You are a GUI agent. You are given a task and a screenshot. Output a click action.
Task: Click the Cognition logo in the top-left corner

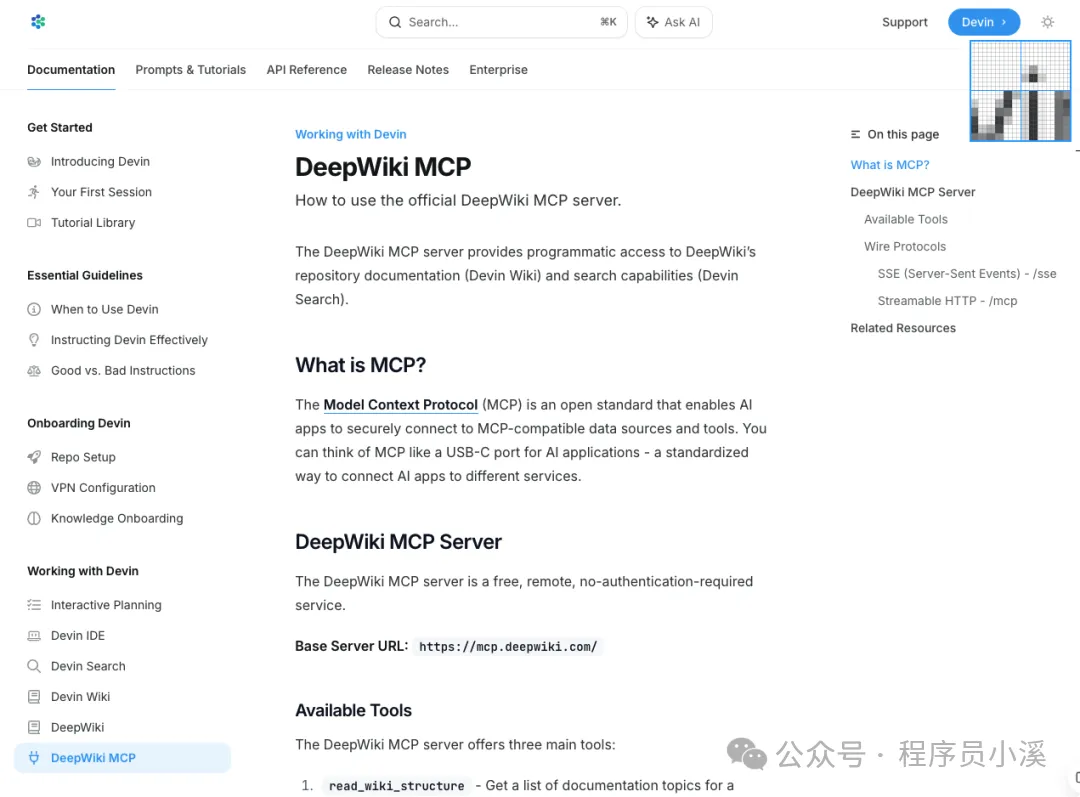point(37,21)
